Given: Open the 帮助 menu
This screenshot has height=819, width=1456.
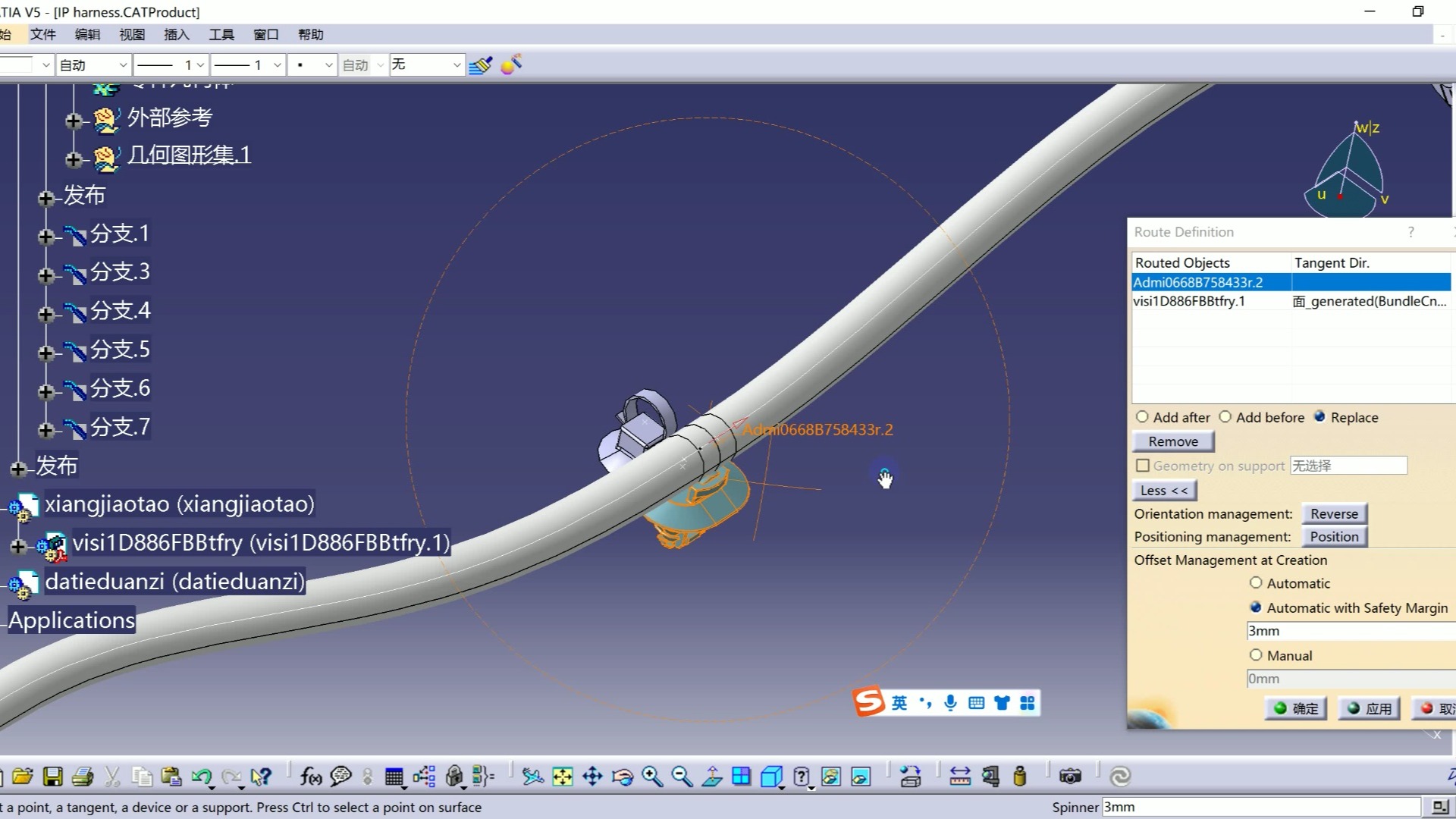Looking at the screenshot, I should [311, 34].
